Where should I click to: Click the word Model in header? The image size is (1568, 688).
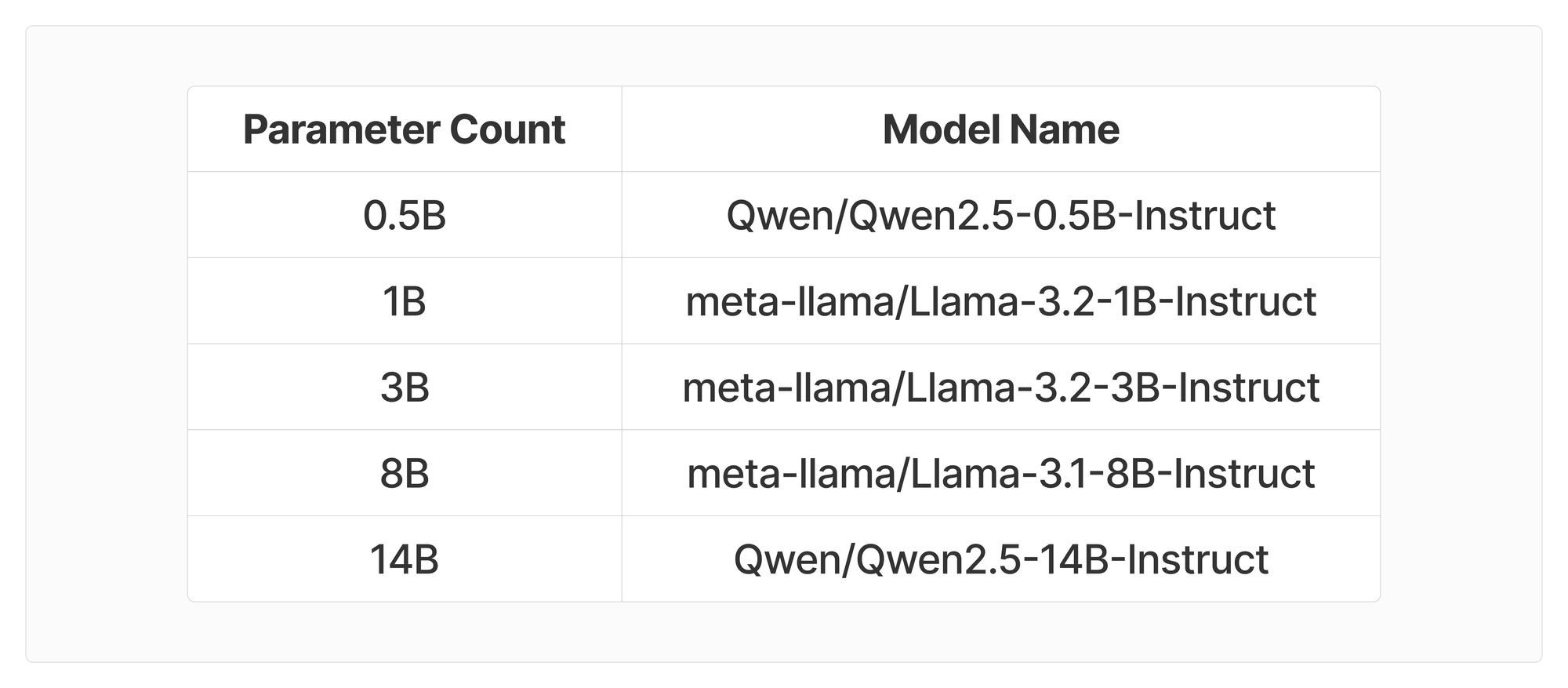(x=938, y=129)
